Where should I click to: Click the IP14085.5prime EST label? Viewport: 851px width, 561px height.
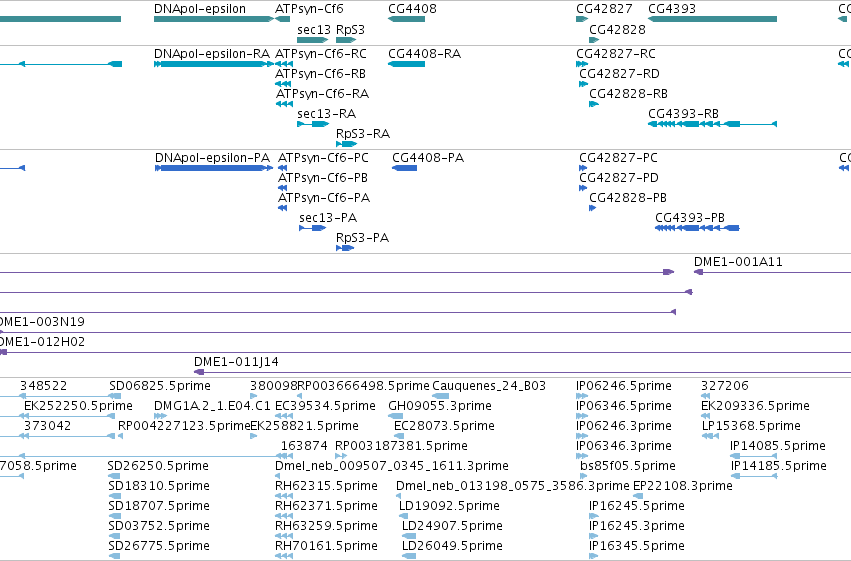[x=778, y=447]
